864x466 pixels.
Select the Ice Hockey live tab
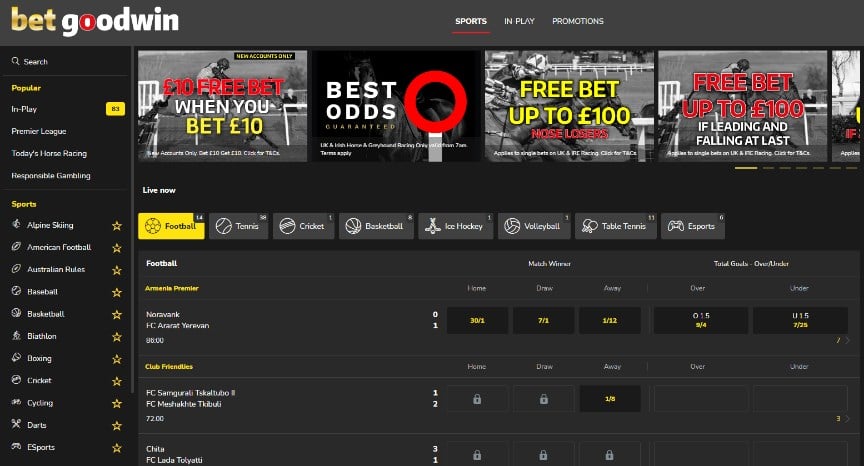coord(456,226)
